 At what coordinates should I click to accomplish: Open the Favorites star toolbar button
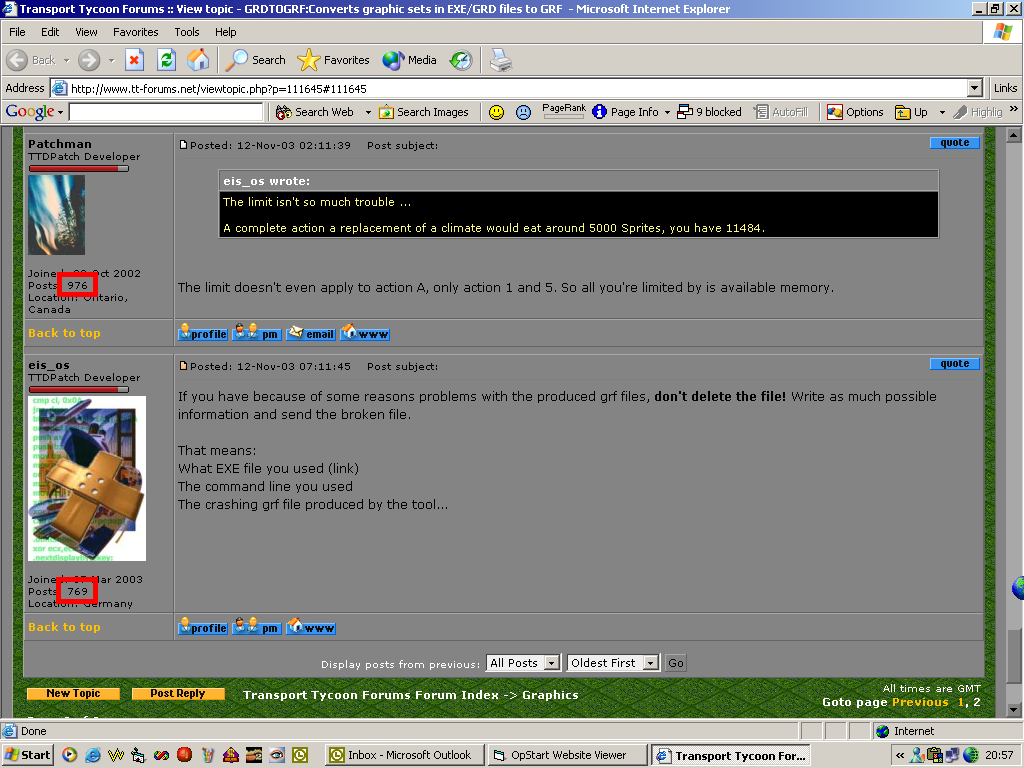[x=333, y=60]
